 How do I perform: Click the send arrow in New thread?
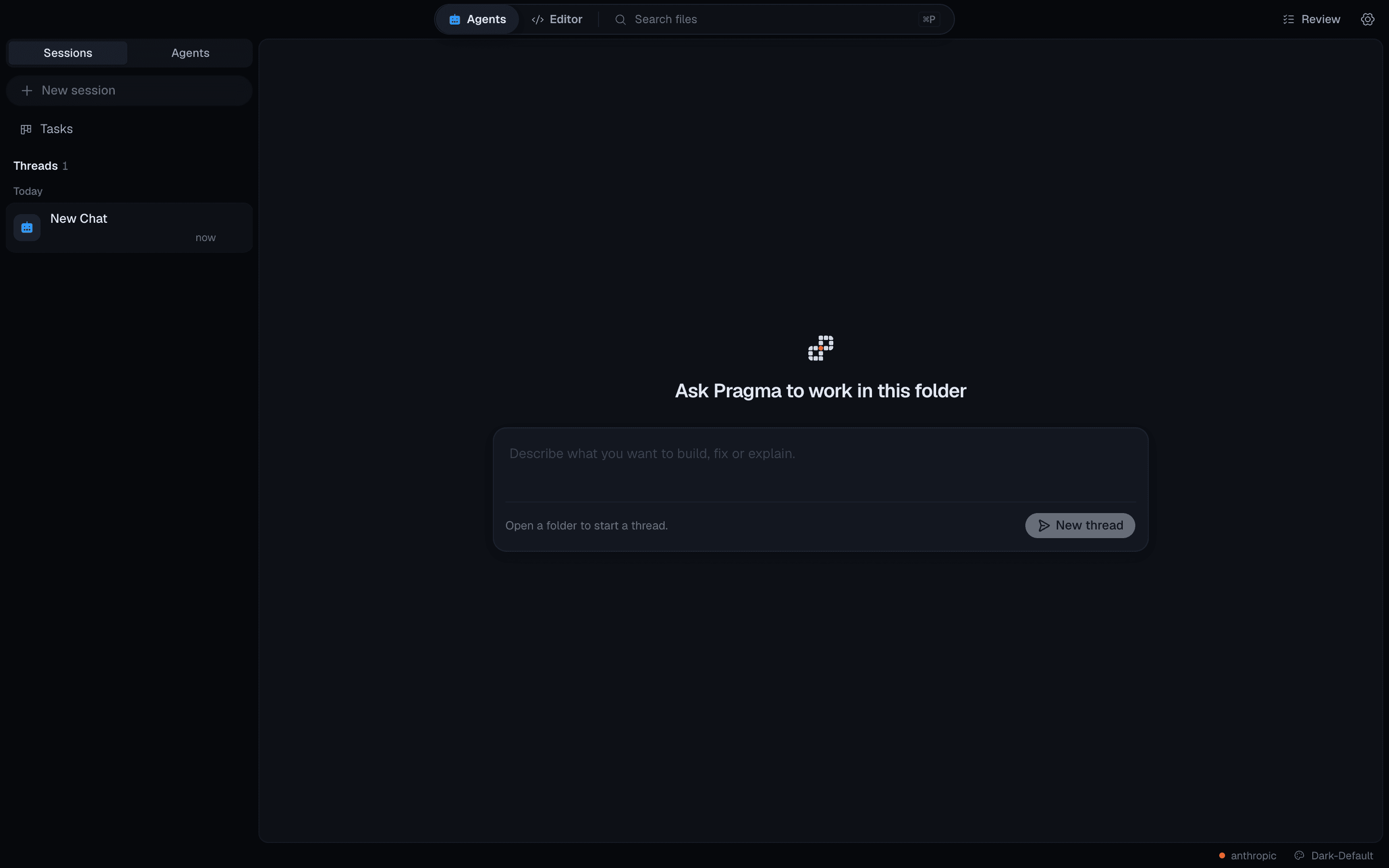coord(1044,526)
